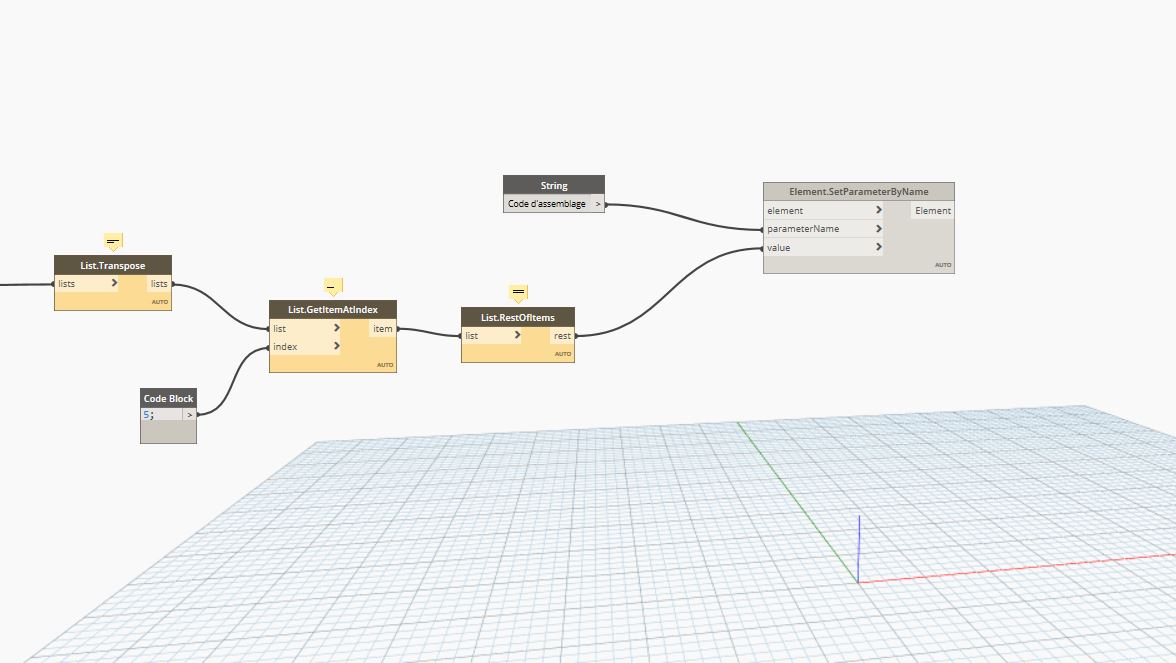1176x663 pixels.
Task: Click the index input port on List.GetItemAtIndex
Action: pyautogui.click(x=286, y=347)
